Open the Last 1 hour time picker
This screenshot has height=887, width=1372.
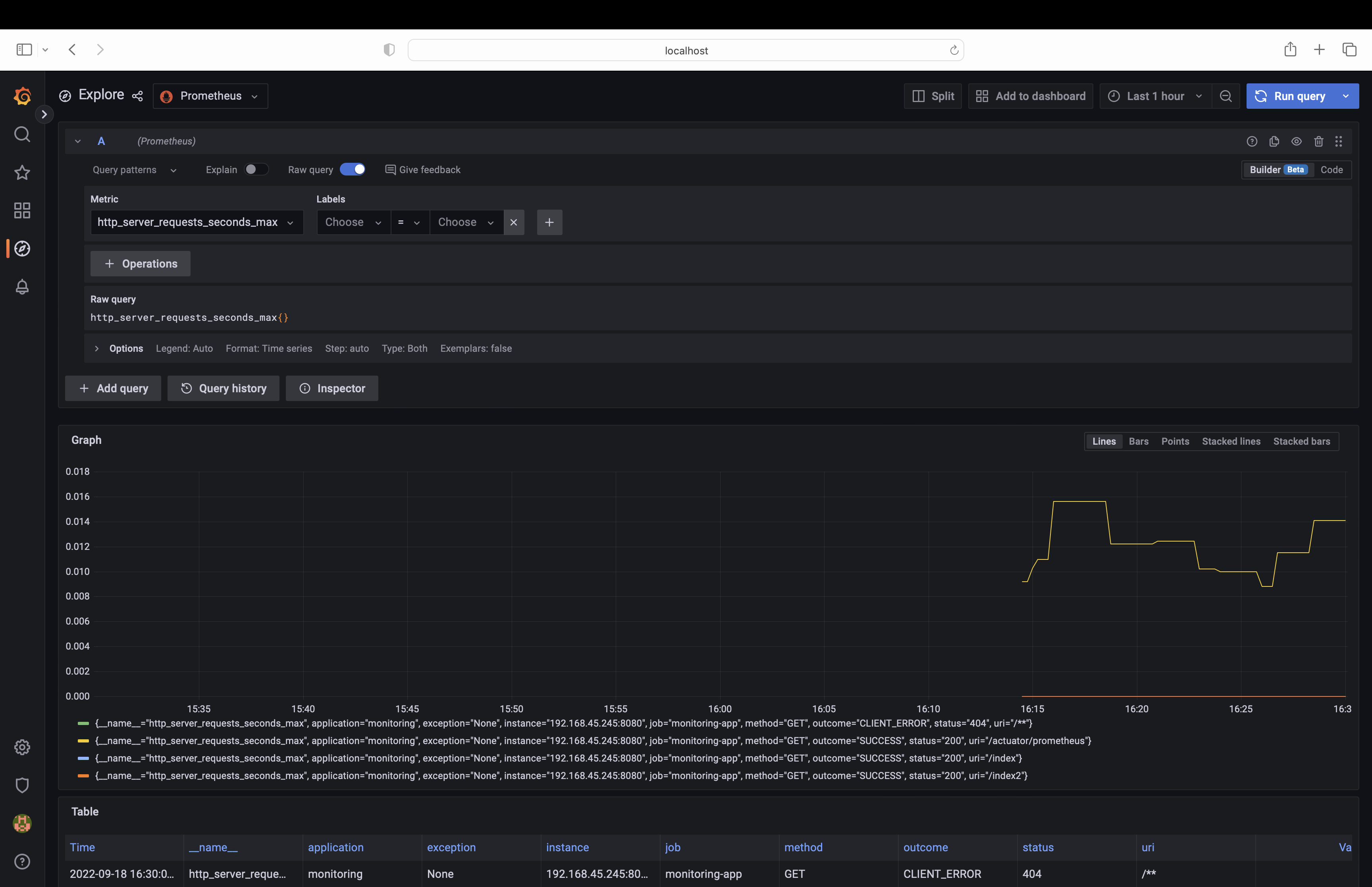[1155, 96]
